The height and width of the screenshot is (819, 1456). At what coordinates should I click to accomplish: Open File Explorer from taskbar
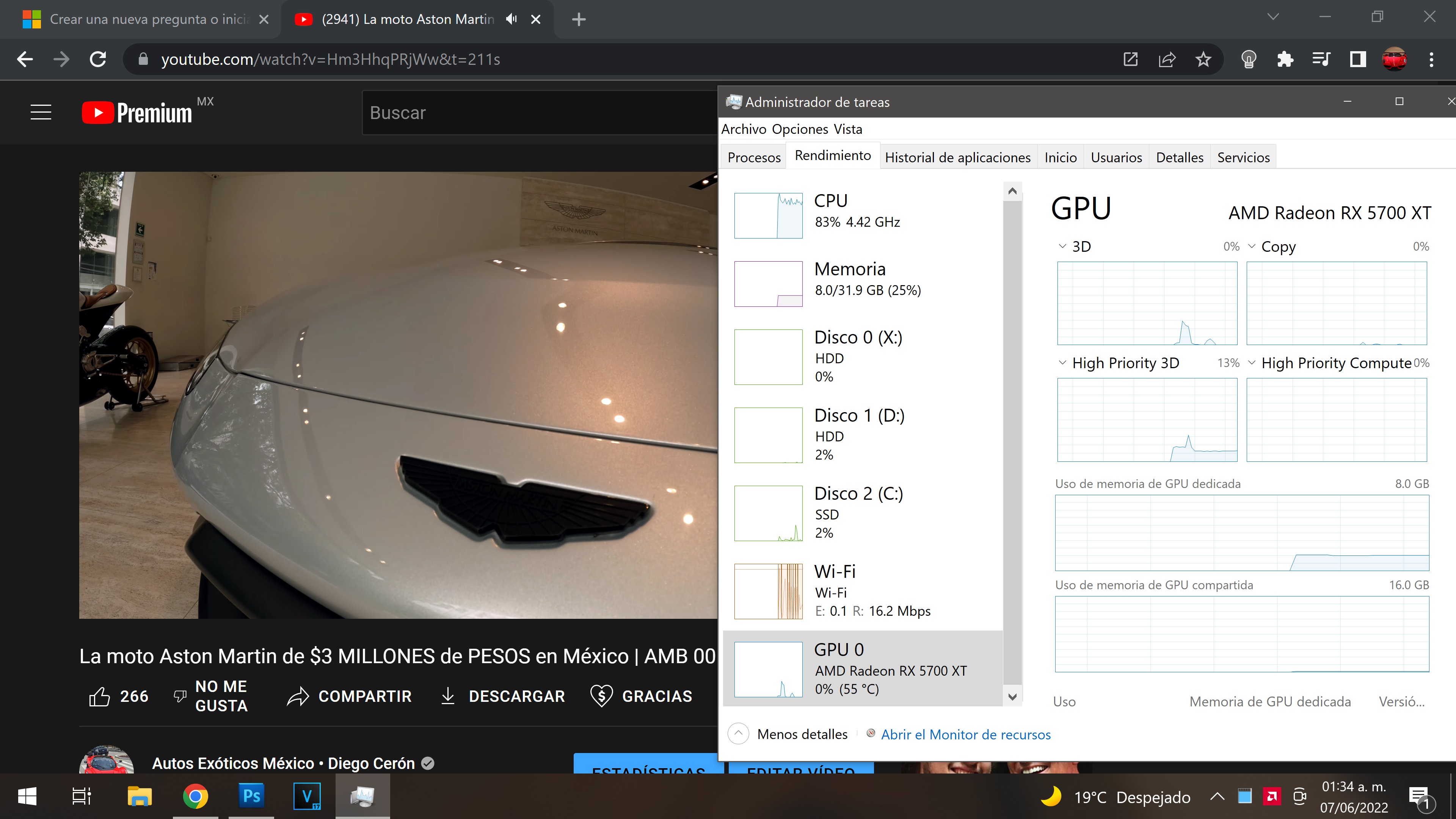pos(139,796)
